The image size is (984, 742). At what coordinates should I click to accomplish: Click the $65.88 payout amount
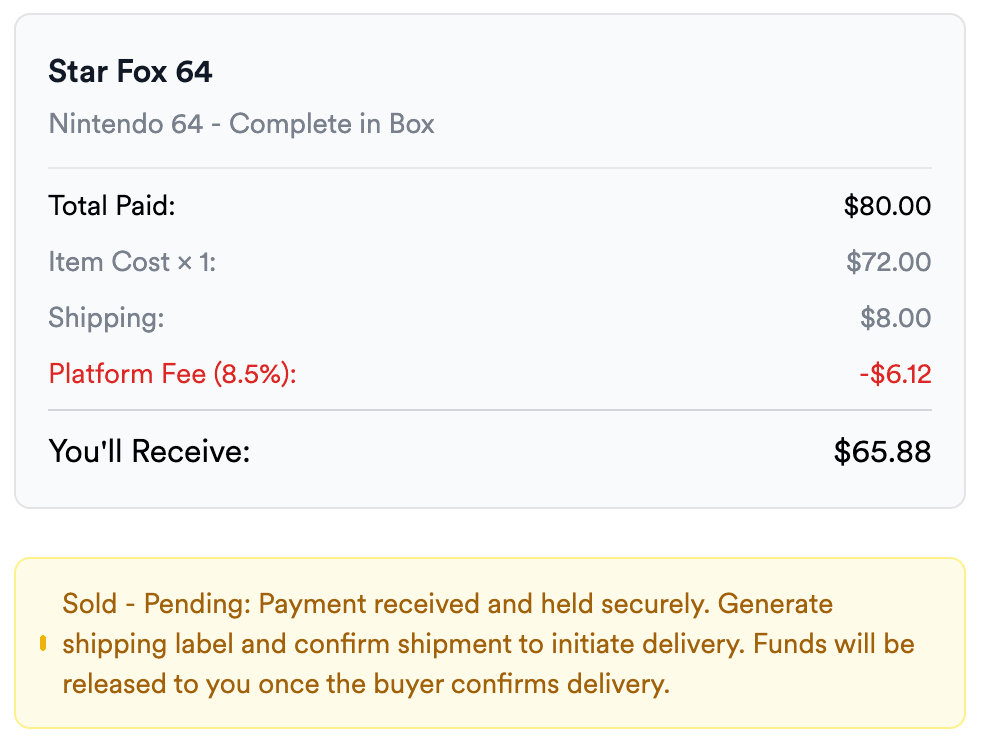[882, 451]
